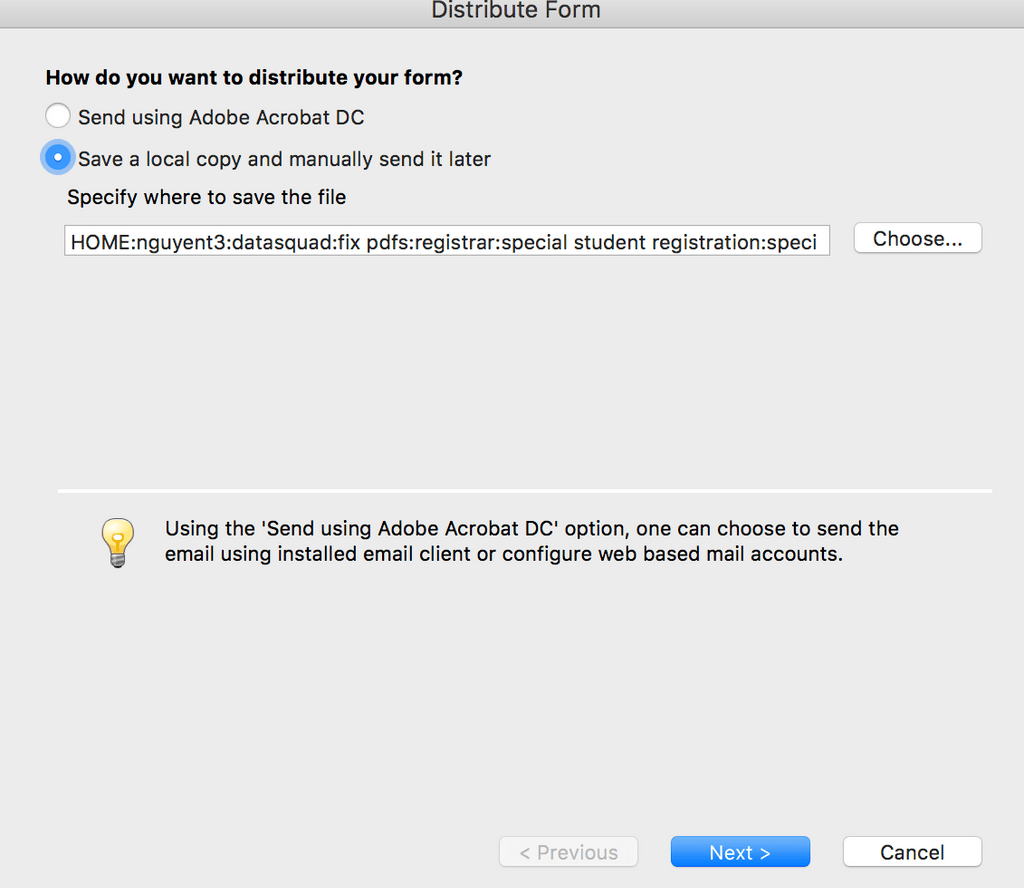Select 'Save a local copy and manually send it later'
1024x888 pixels.
click(x=57, y=156)
